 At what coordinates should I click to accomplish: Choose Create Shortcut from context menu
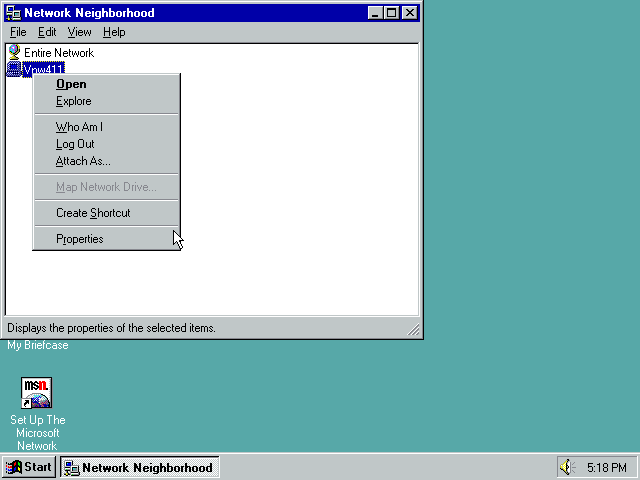tap(107, 213)
